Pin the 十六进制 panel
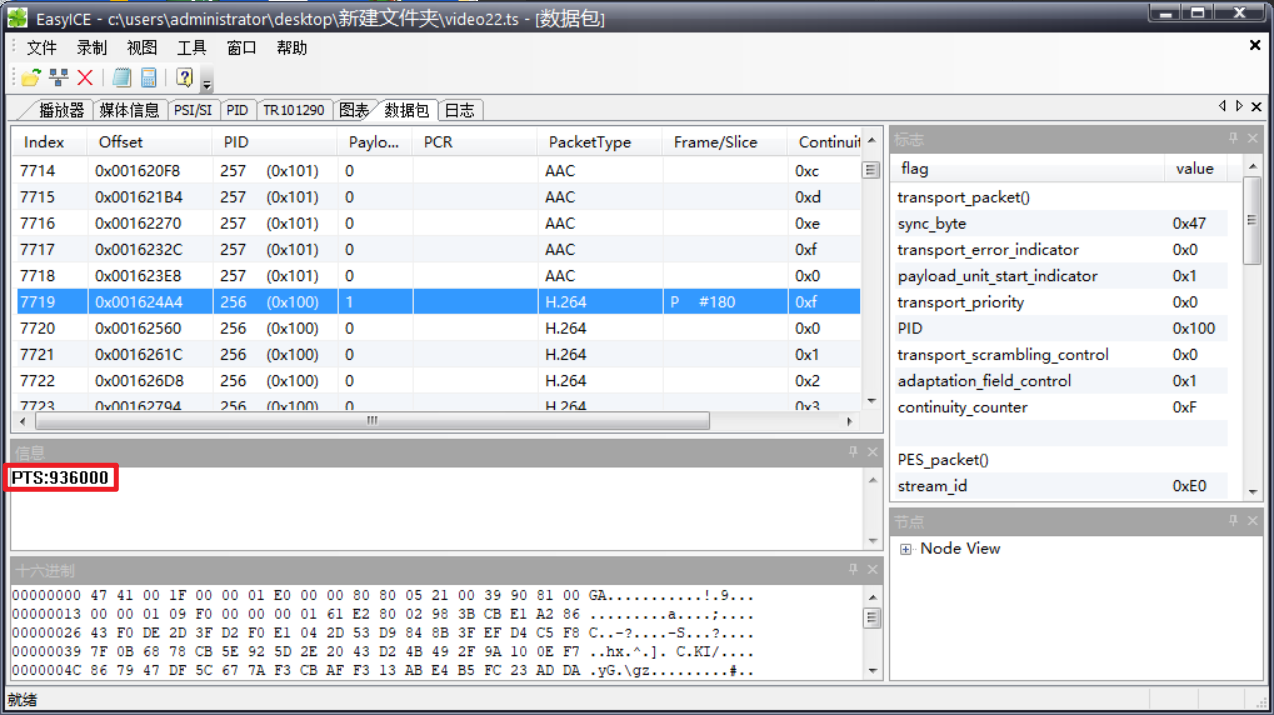Screen dimensions: 1274x715 pos(853,569)
